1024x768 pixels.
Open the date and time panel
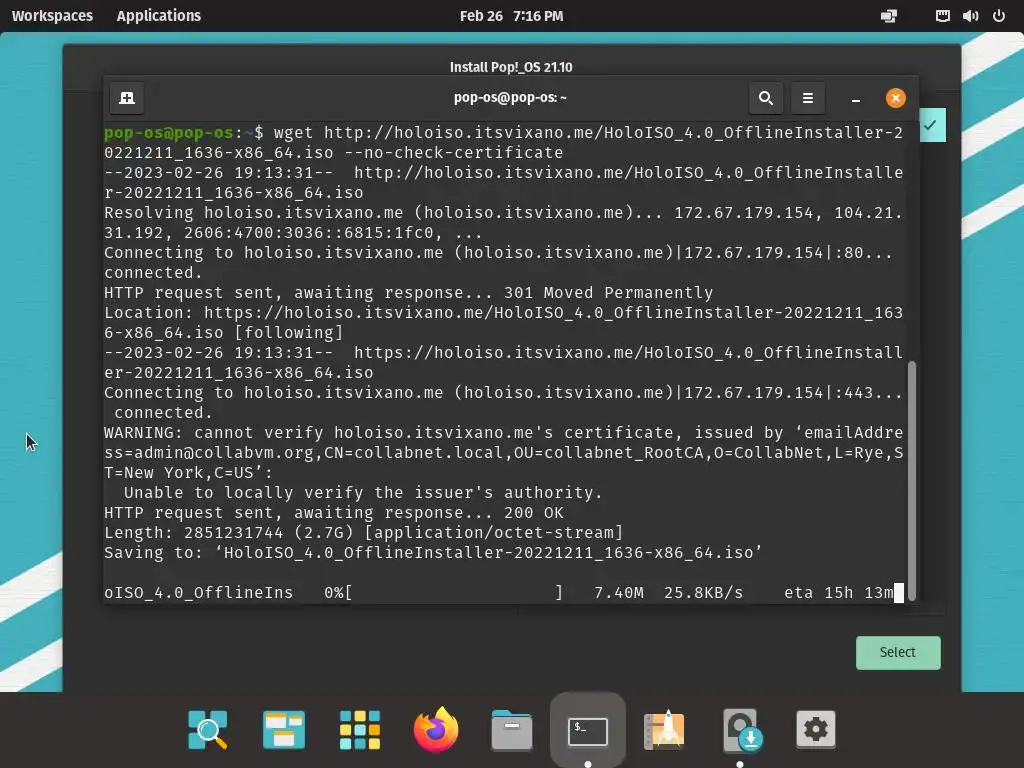[x=511, y=16]
